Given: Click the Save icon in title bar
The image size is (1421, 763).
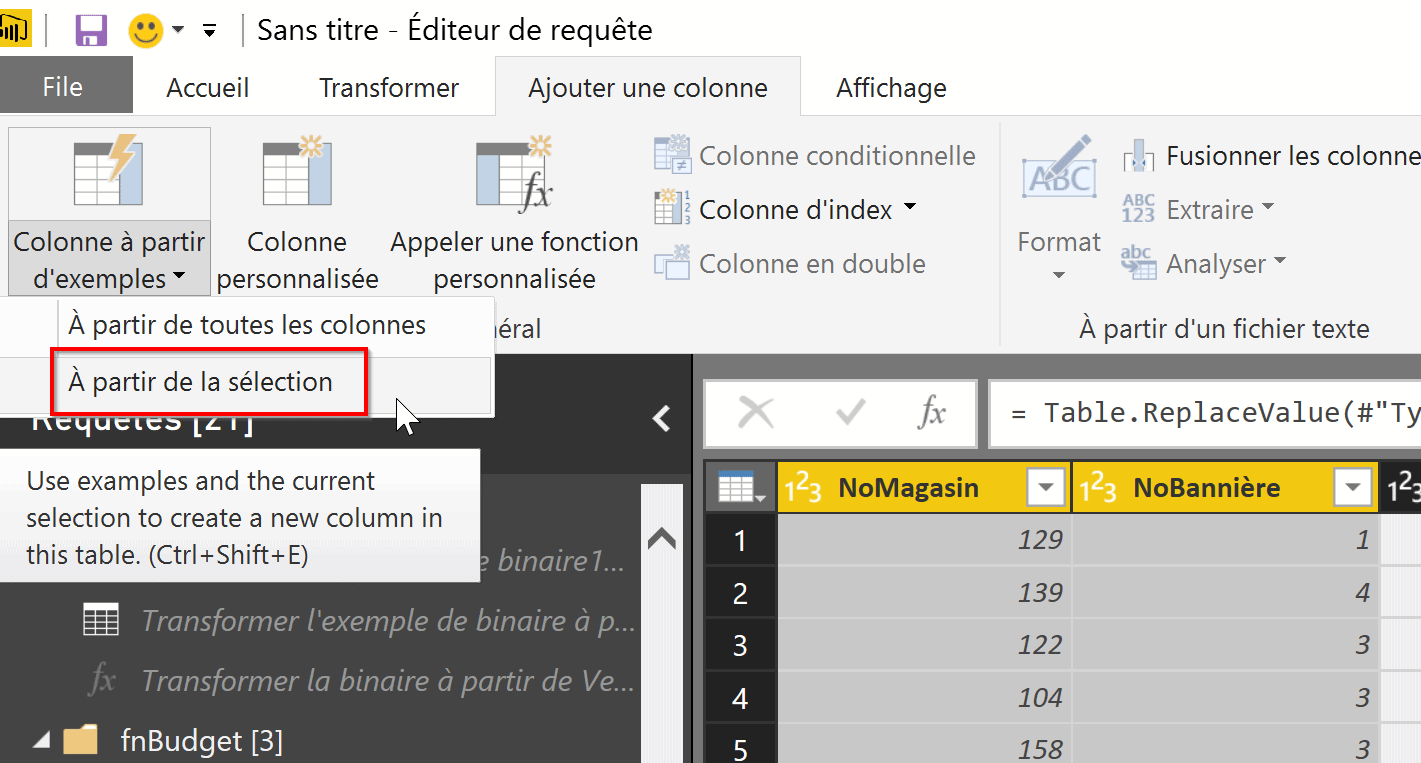Looking at the screenshot, I should pos(91,30).
